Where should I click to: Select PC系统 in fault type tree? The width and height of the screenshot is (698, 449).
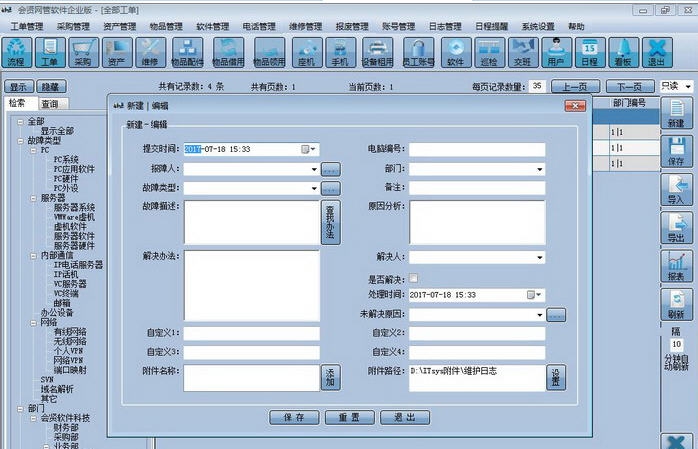click(66, 159)
